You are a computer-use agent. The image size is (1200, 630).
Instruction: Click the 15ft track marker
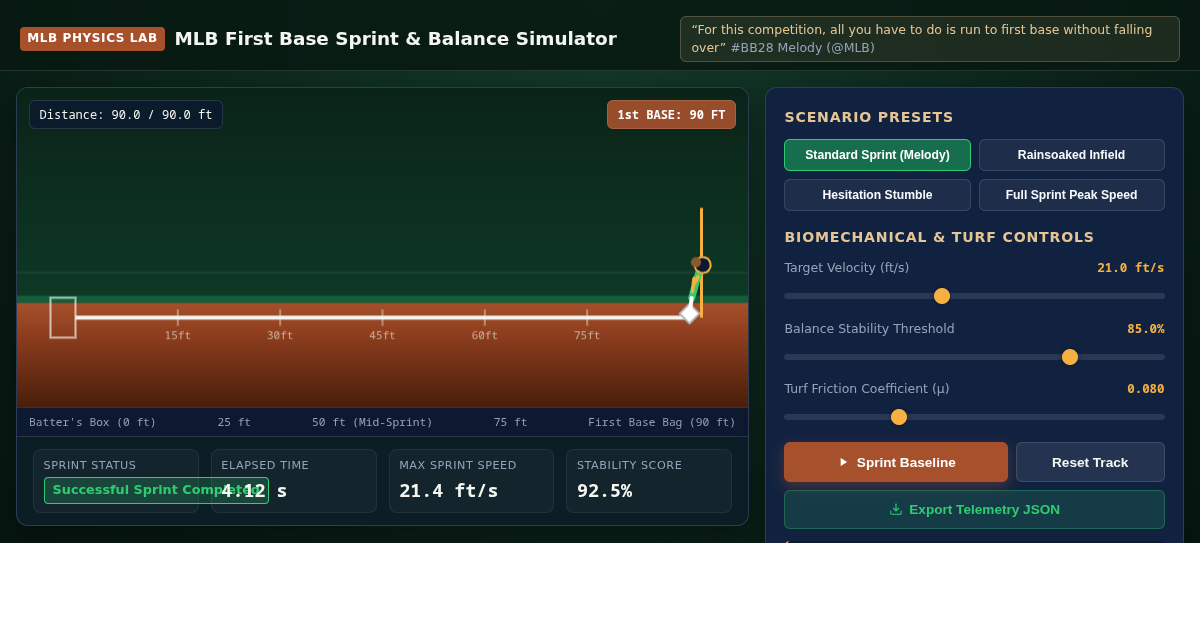178,335
